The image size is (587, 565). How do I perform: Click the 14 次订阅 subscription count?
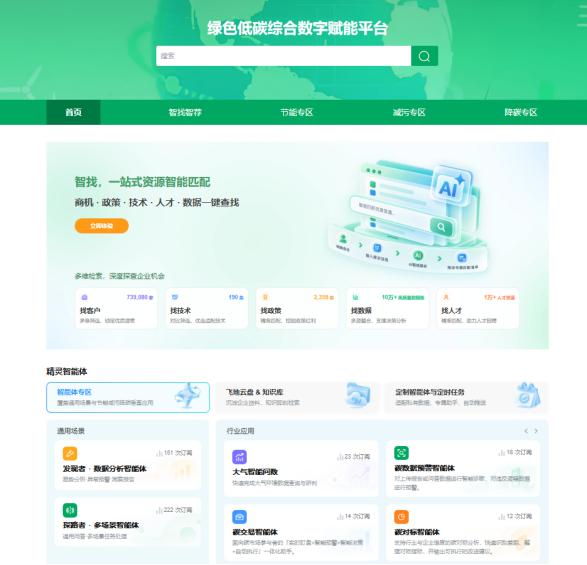(x=353, y=517)
